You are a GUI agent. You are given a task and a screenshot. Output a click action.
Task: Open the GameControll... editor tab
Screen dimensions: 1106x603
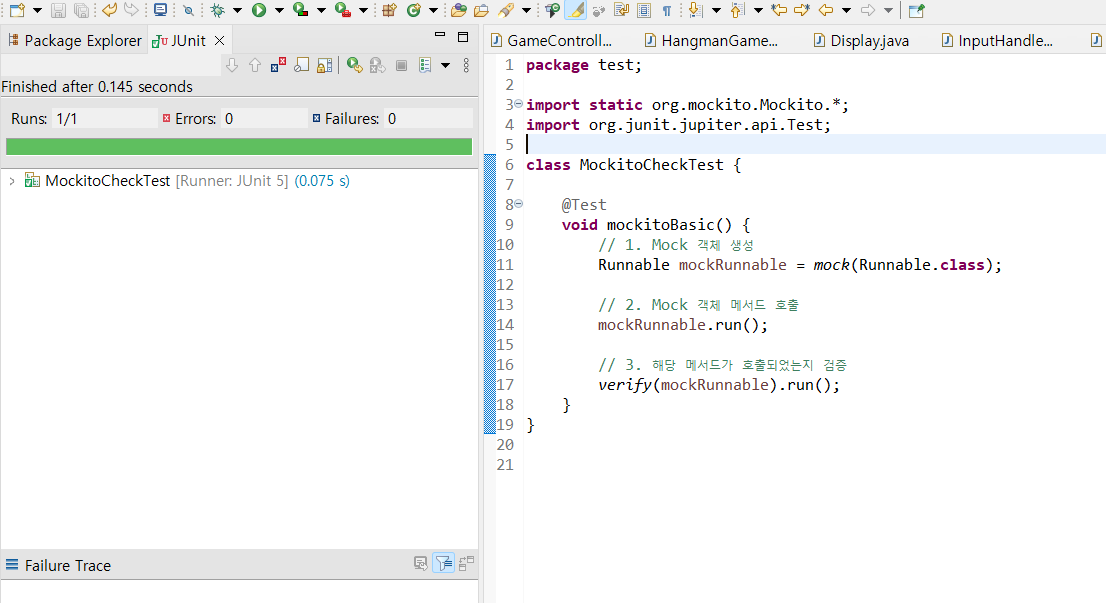(552, 41)
